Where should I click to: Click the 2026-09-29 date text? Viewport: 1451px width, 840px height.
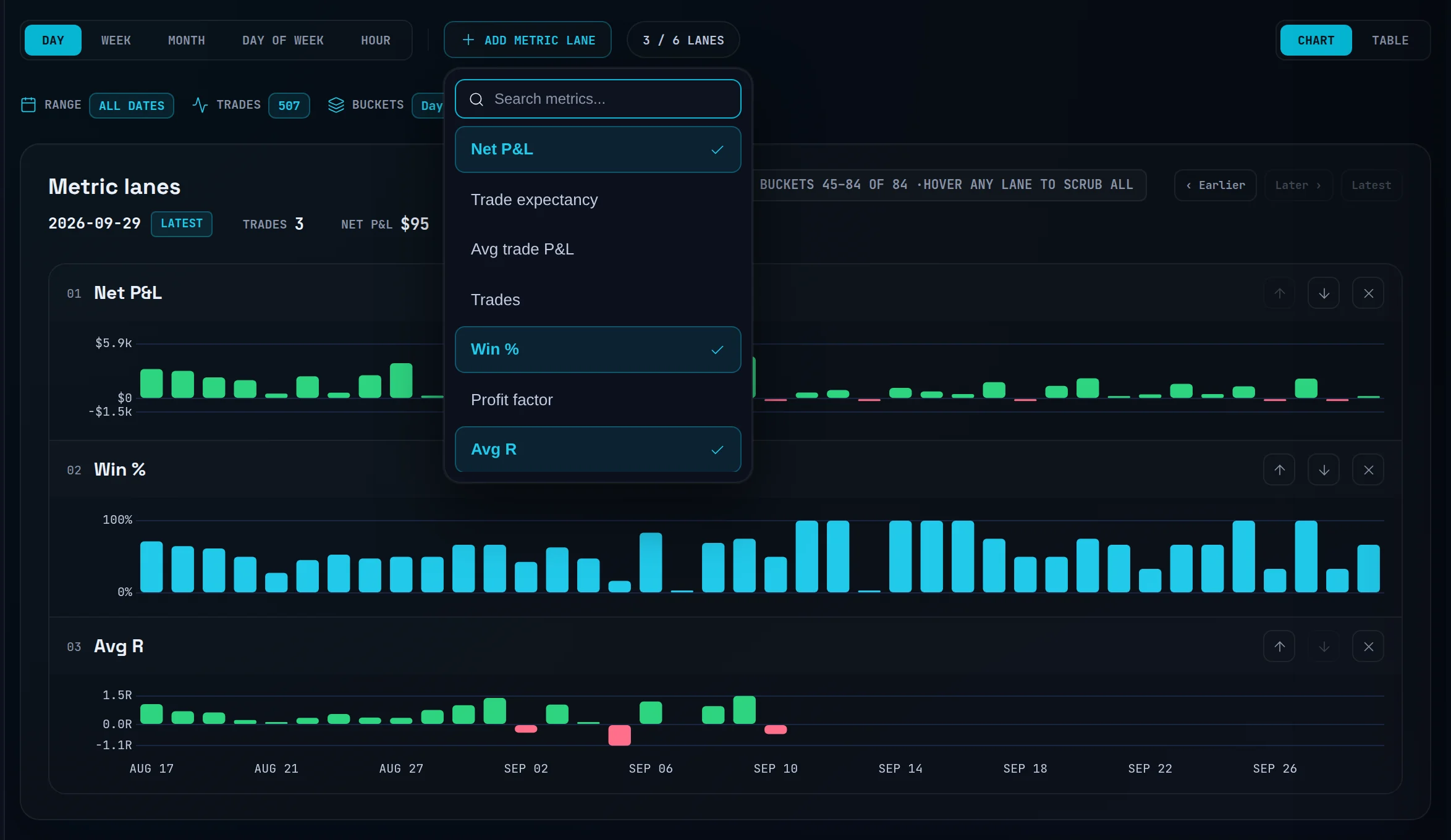coord(95,224)
